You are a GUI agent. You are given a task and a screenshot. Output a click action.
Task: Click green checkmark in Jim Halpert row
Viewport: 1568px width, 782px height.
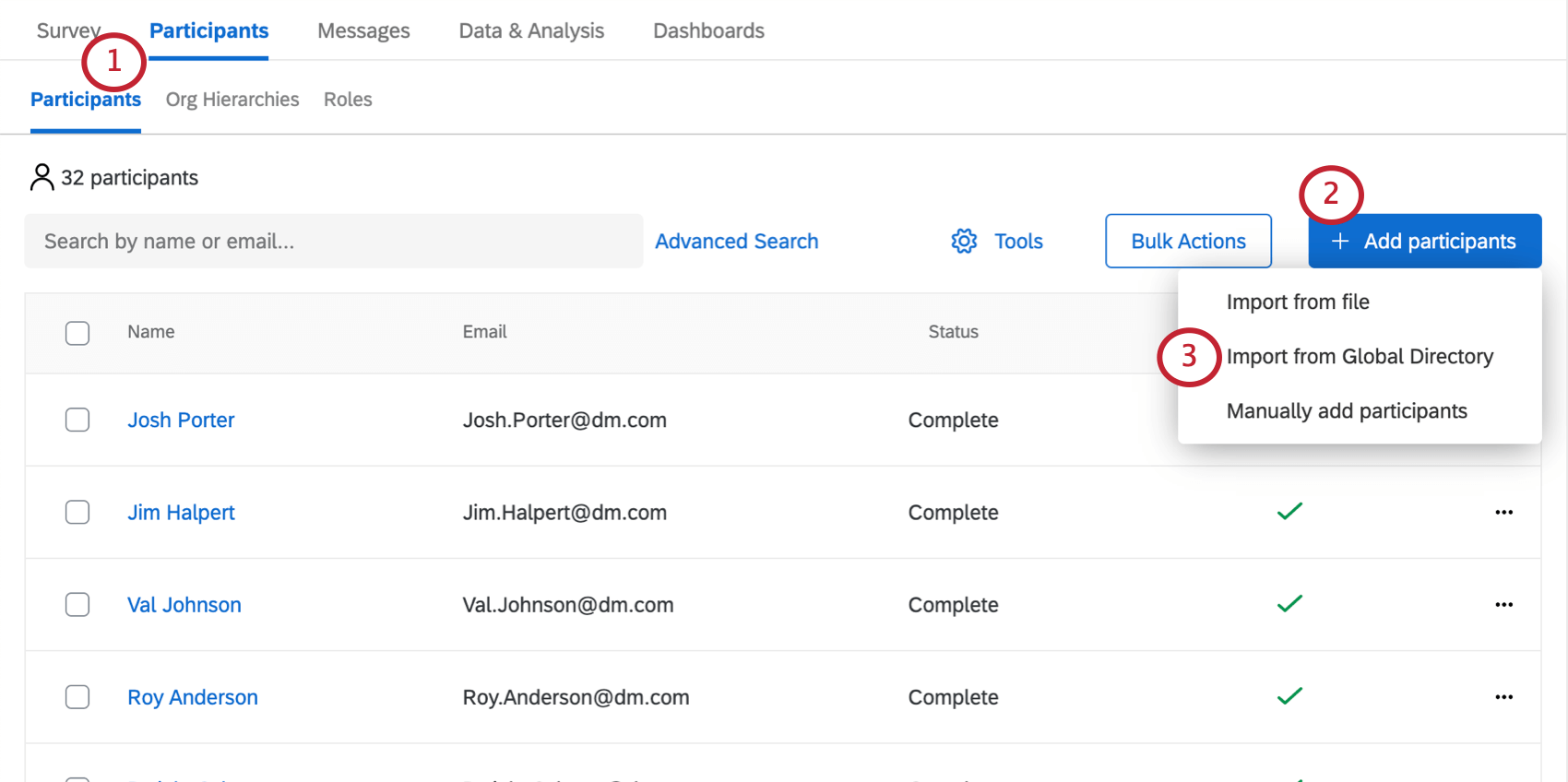(1289, 511)
